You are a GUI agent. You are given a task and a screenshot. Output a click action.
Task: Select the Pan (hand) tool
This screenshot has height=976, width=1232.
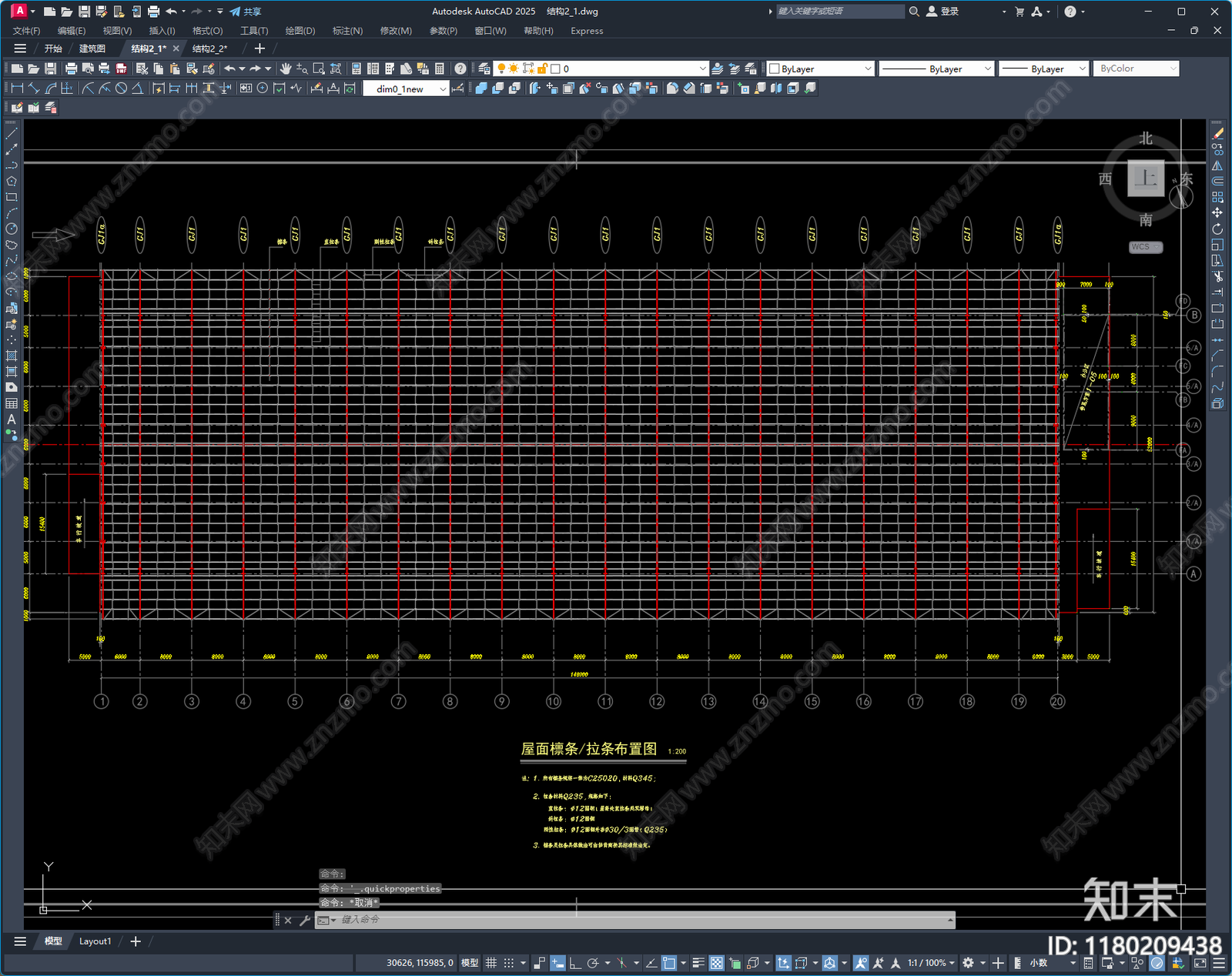pyautogui.click(x=286, y=69)
